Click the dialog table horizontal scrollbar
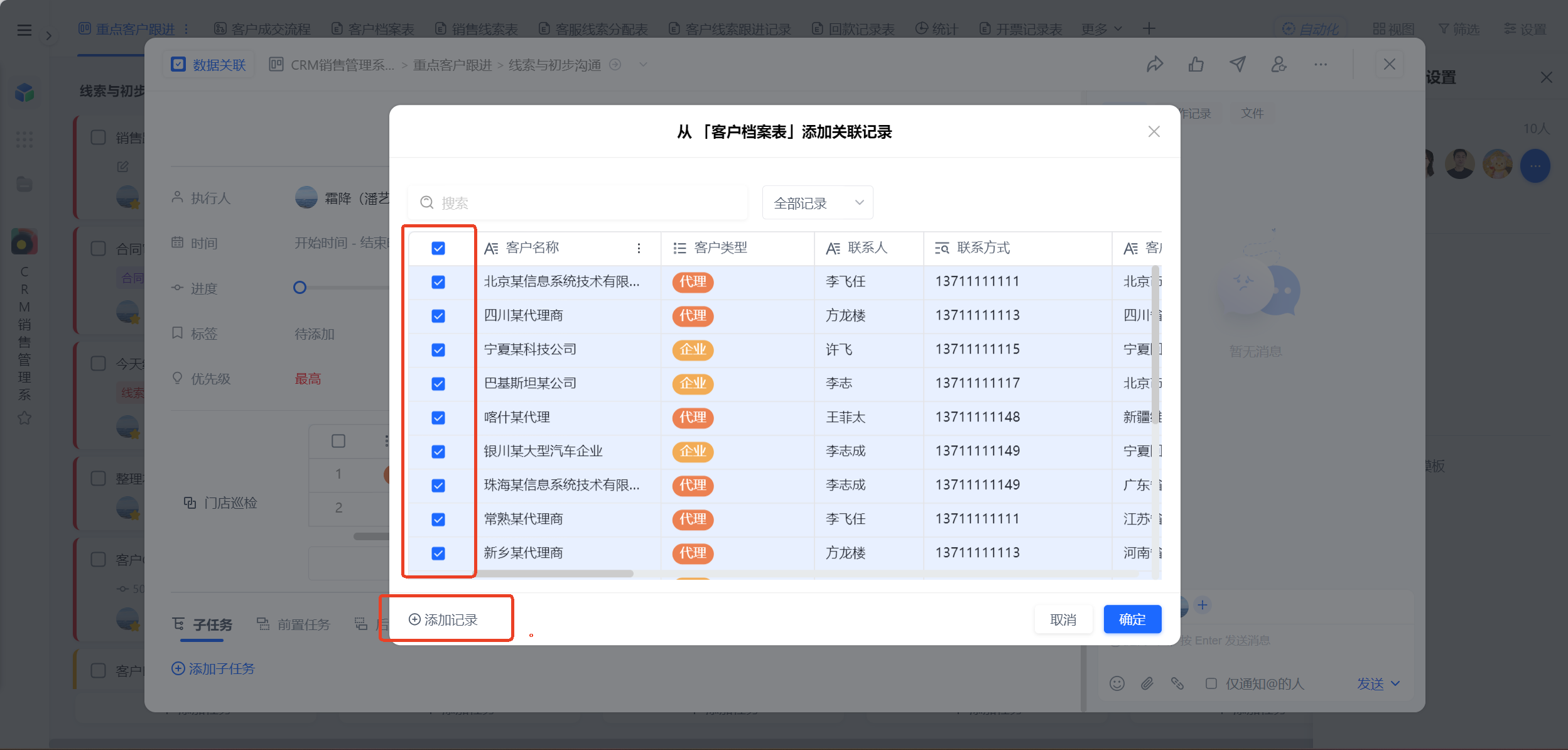 [555, 573]
